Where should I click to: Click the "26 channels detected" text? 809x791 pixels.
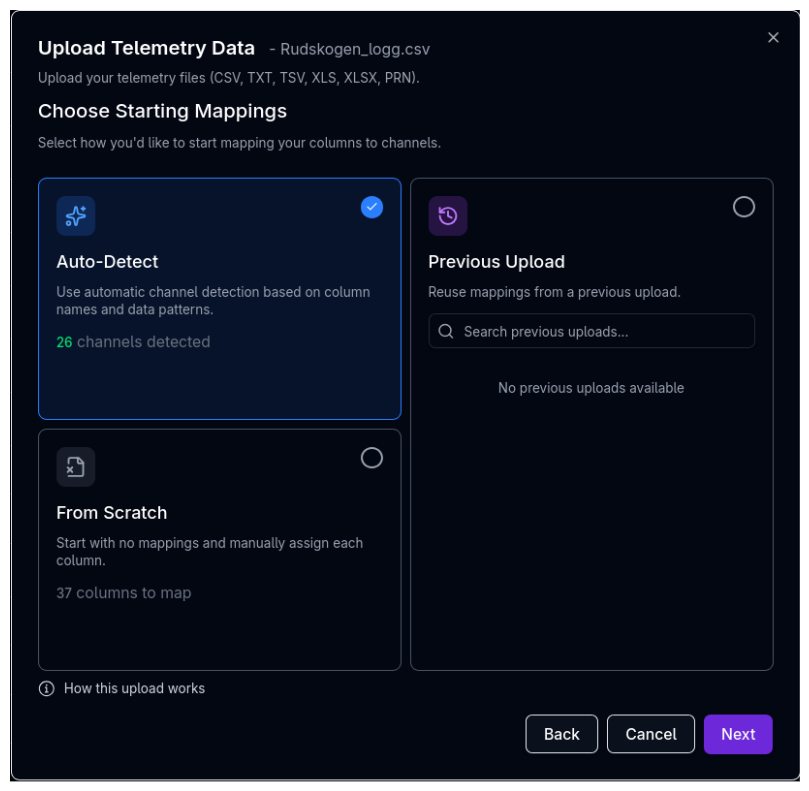pyautogui.click(x=133, y=342)
